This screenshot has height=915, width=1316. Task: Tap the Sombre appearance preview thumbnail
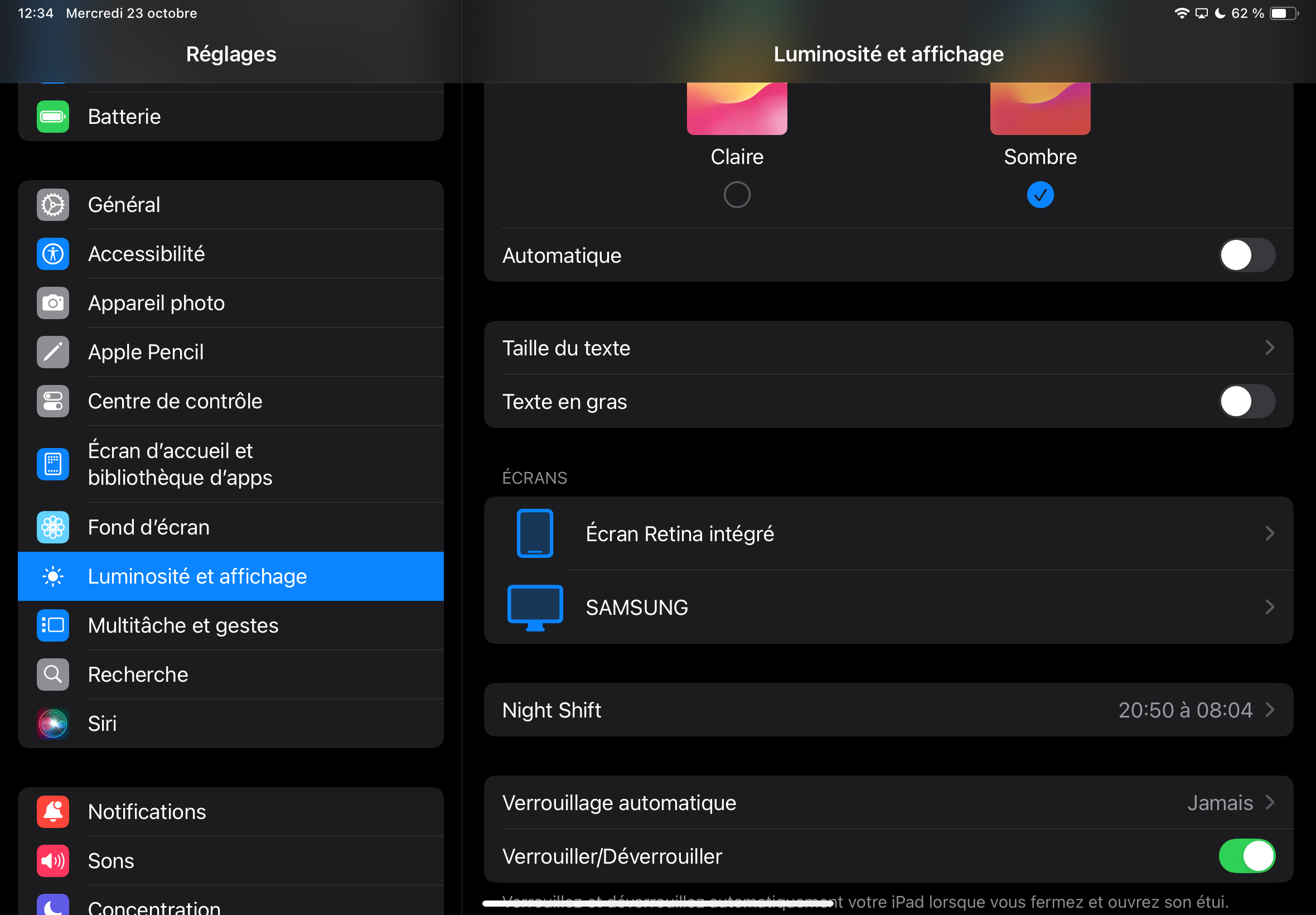coord(1040,109)
